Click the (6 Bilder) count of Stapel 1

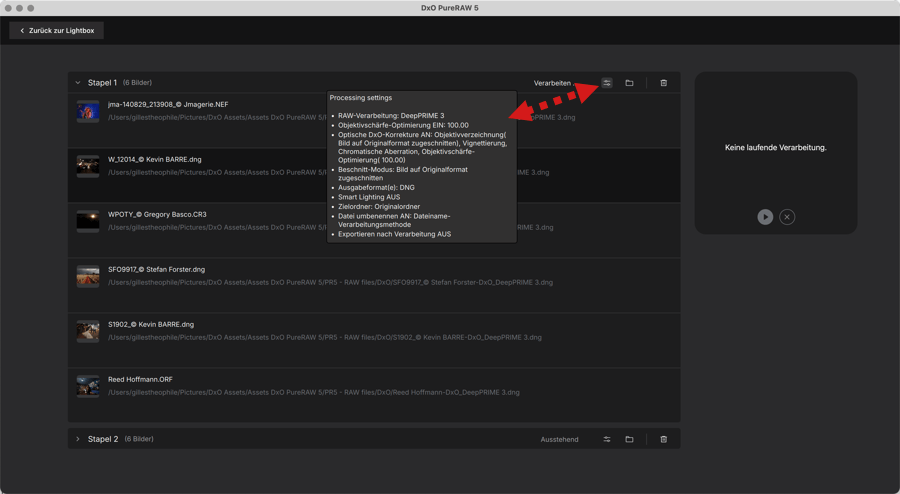[x=137, y=83]
